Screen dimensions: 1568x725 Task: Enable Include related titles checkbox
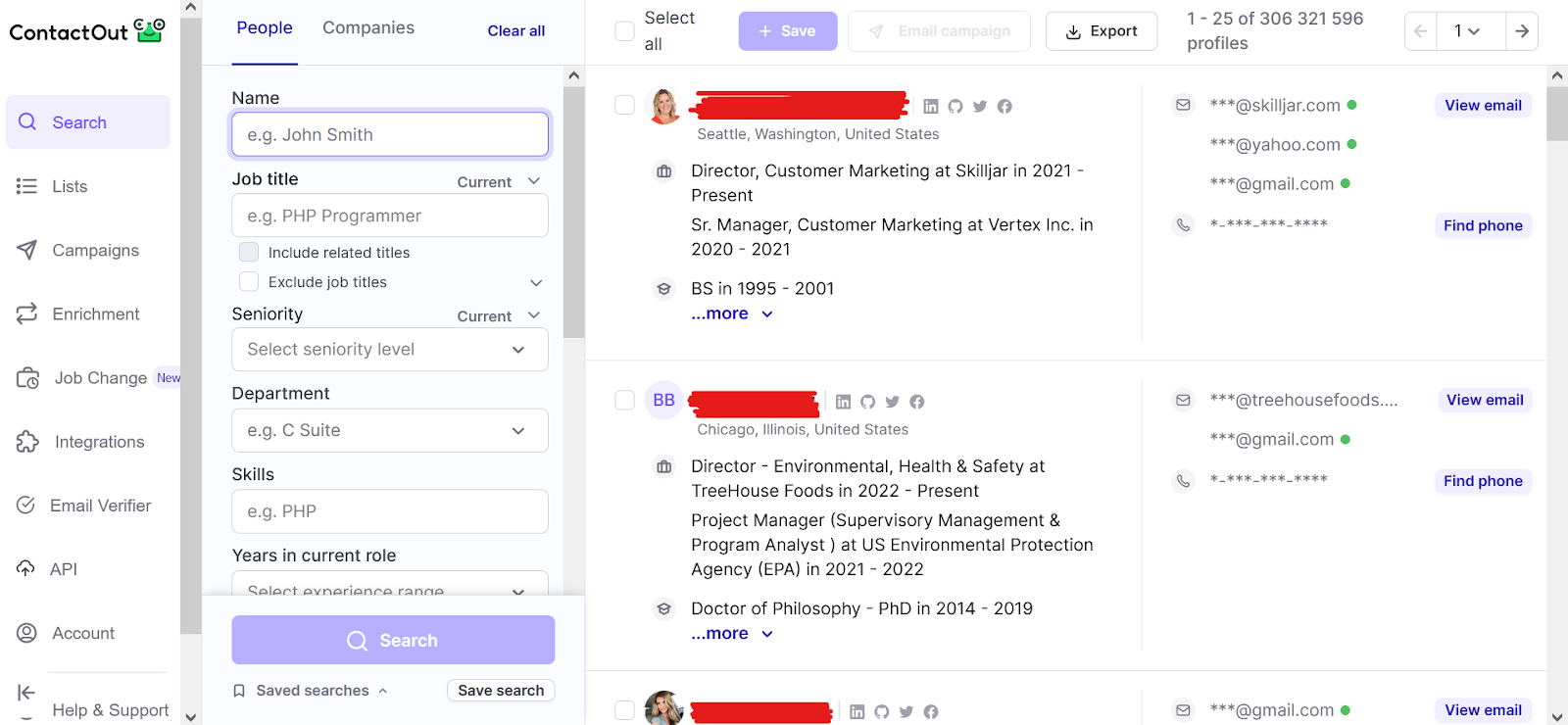pos(249,252)
